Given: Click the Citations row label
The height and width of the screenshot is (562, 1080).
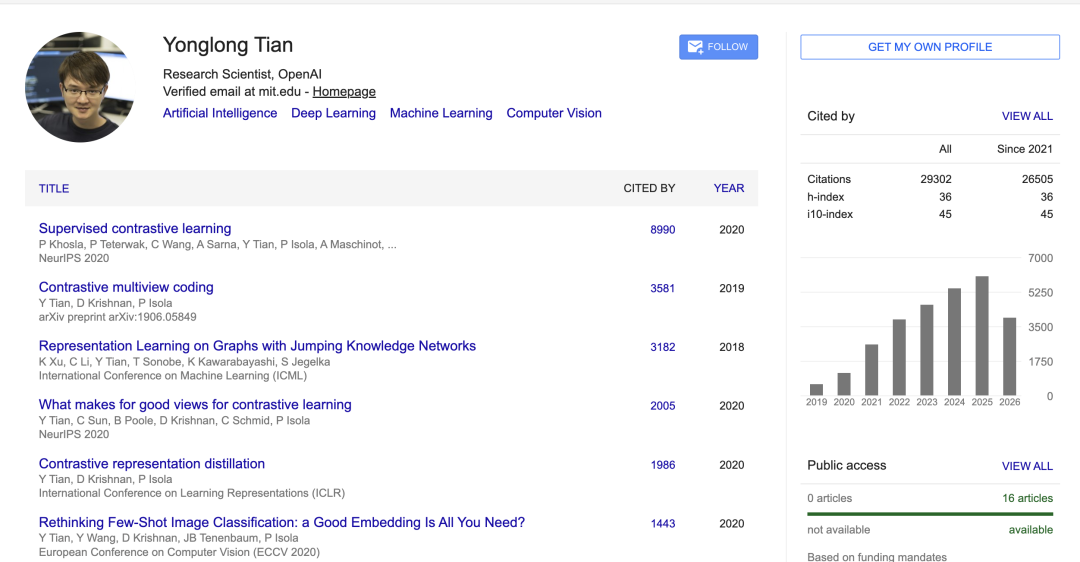Looking at the screenshot, I should pos(829,179).
